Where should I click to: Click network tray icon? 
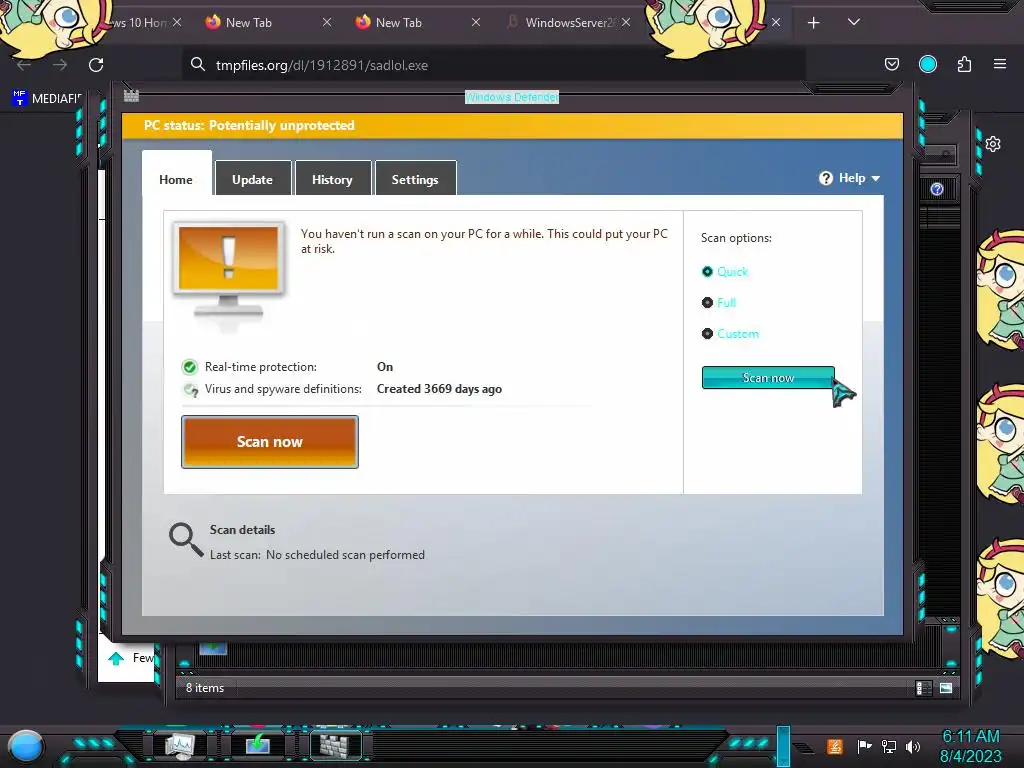(x=889, y=746)
